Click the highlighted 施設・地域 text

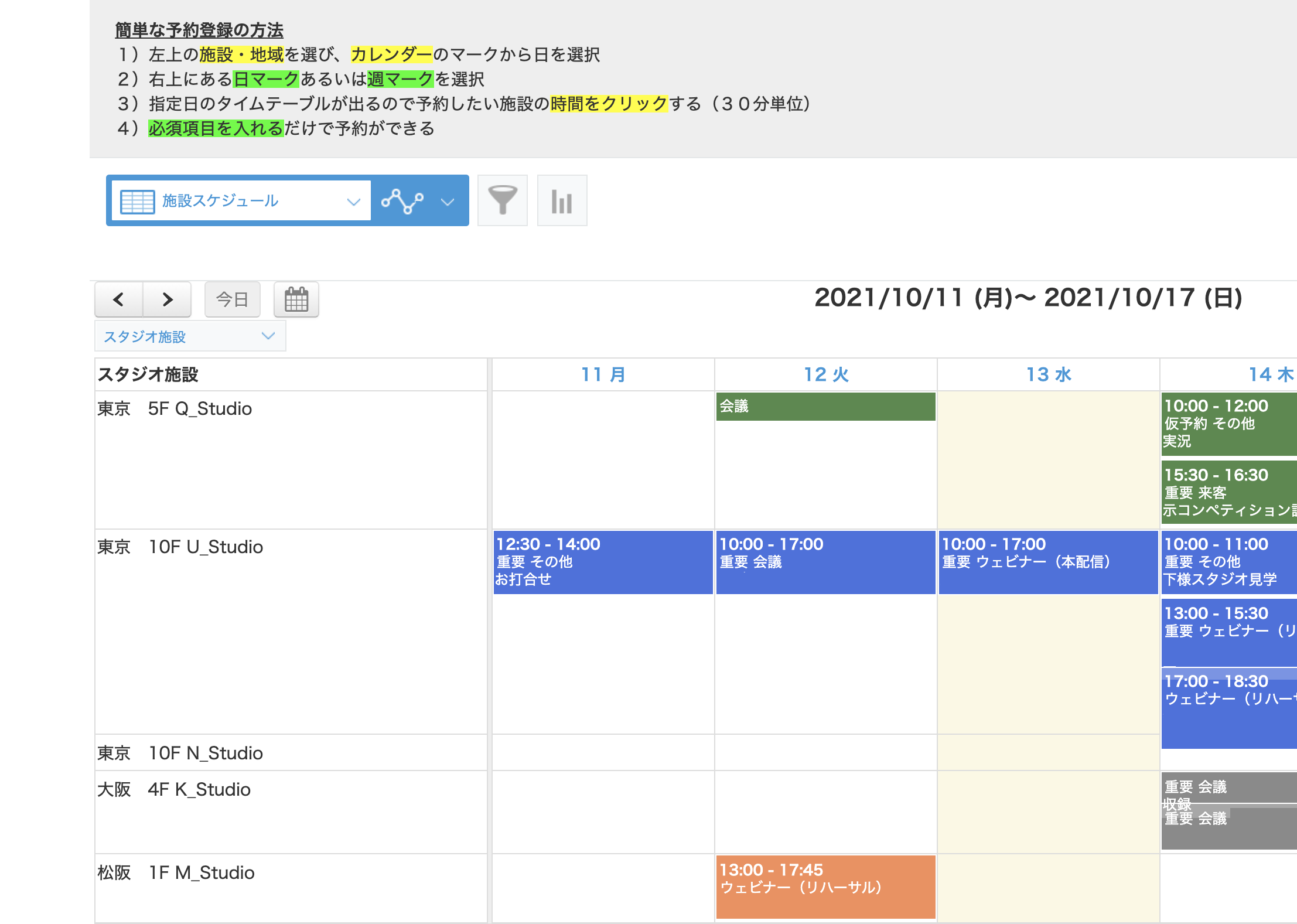tap(241, 54)
